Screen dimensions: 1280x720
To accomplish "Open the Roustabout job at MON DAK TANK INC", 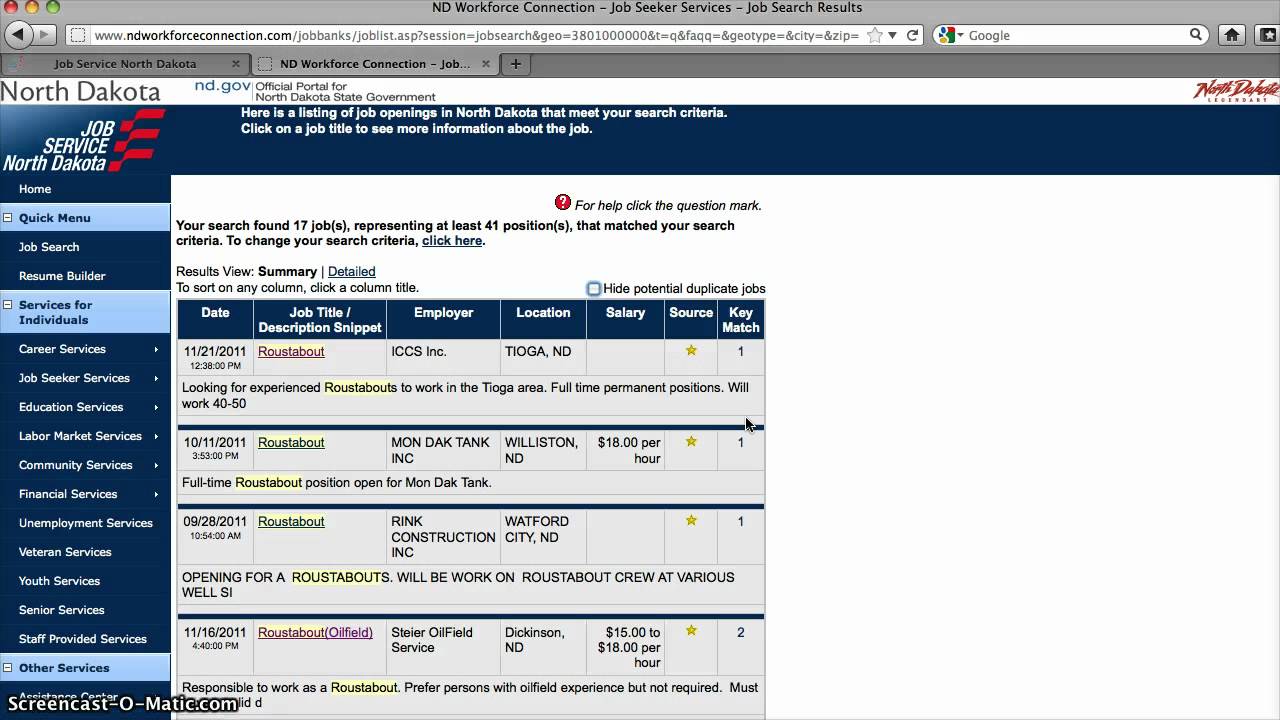I will [291, 442].
